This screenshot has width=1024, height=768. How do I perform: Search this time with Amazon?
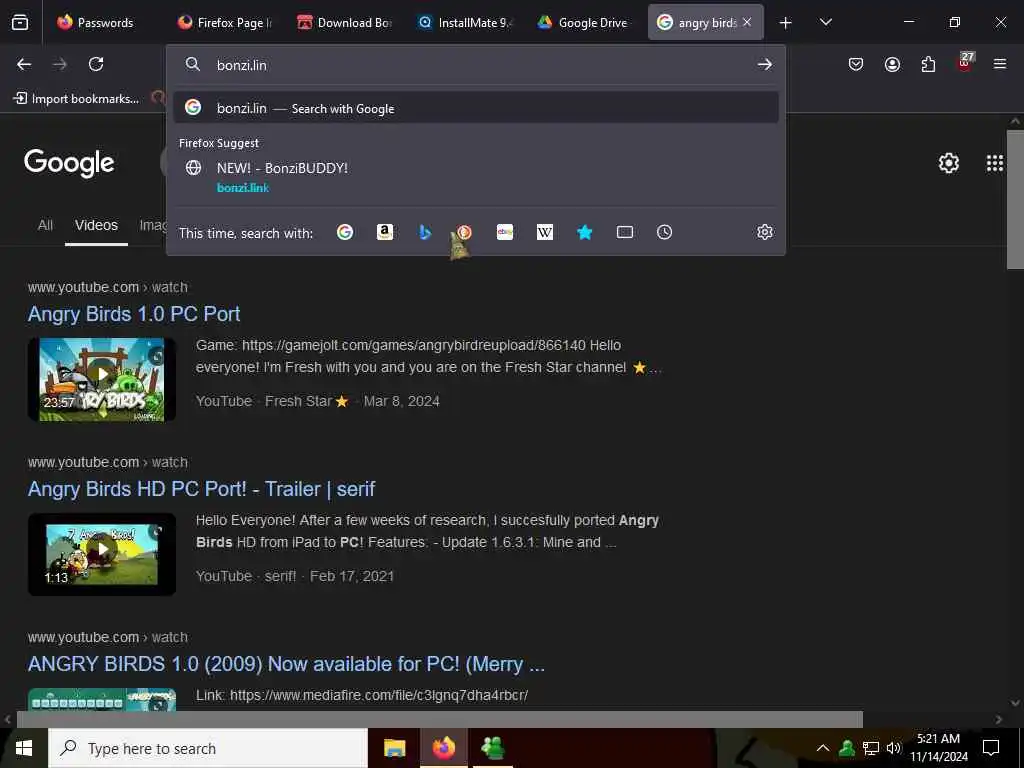(x=385, y=232)
